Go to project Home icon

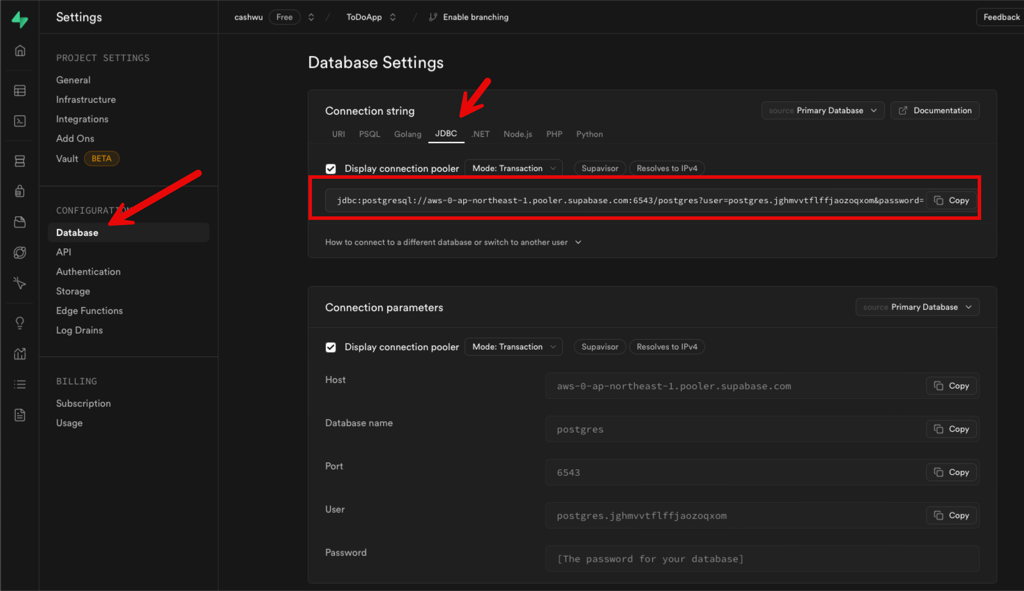(20, 51)
